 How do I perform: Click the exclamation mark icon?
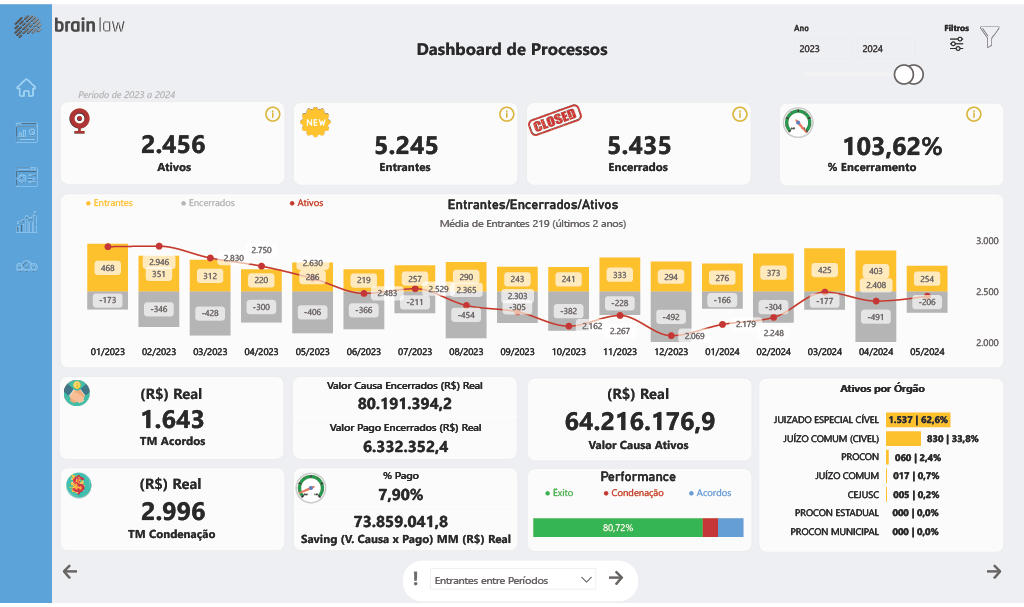(415, 578)
